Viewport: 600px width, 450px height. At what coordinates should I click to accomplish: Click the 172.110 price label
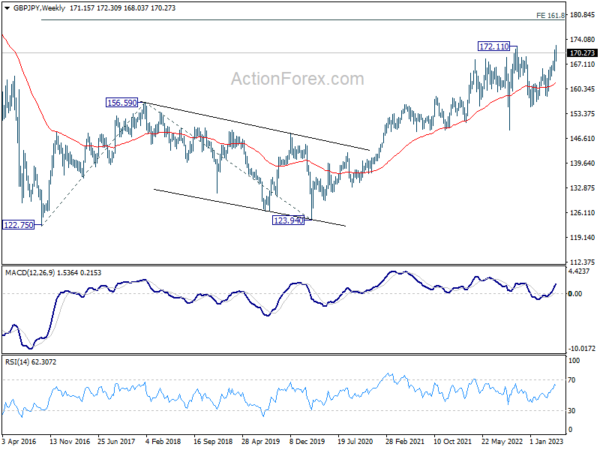click(494, 47)
